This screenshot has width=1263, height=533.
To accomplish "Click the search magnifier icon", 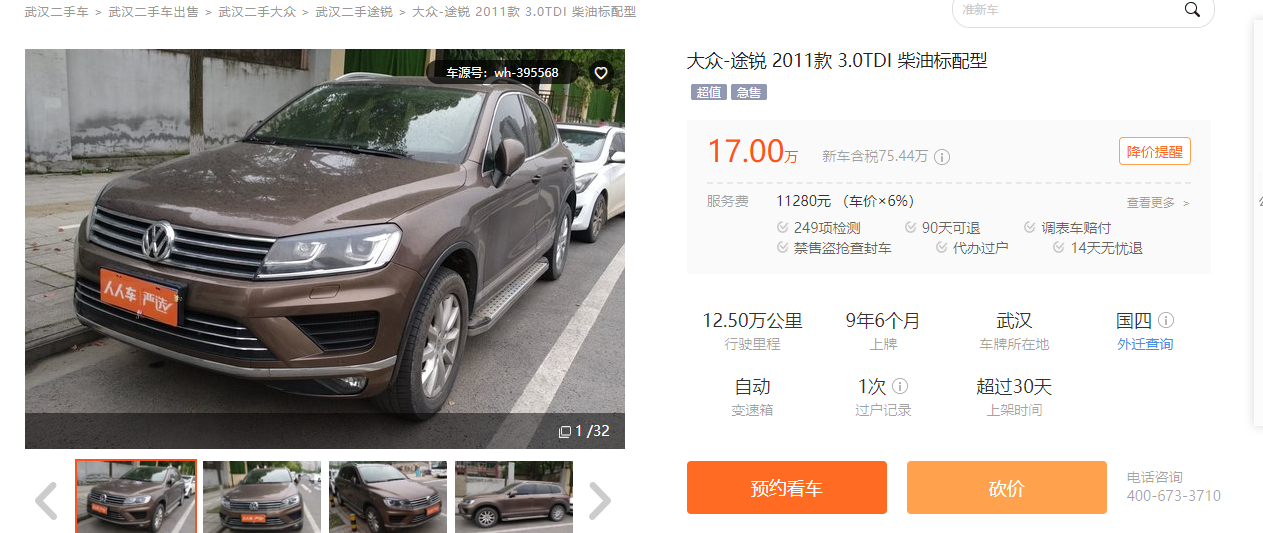I will pyautogui.click(x=1192, y=10).
